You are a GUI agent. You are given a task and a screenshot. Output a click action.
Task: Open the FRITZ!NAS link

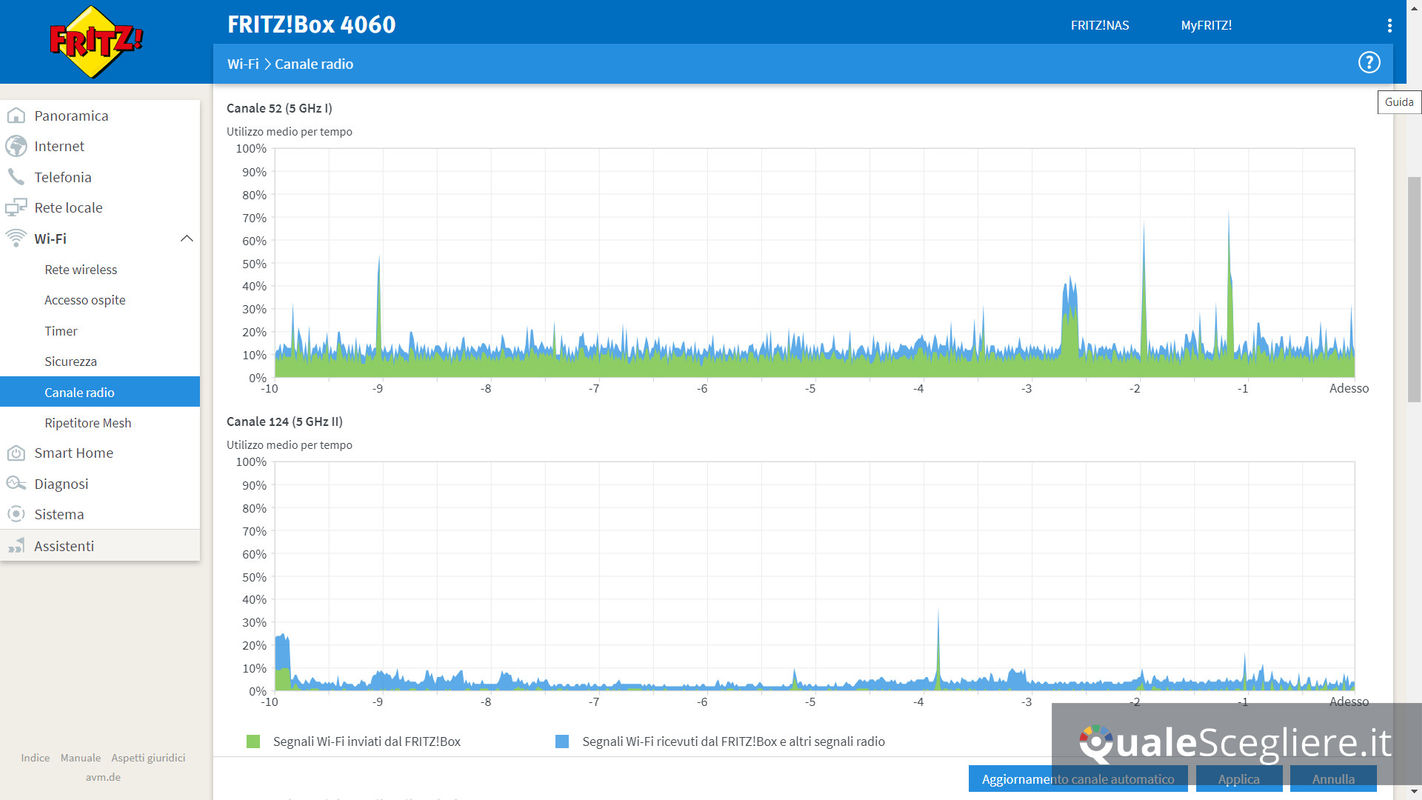coord(1099,25)
